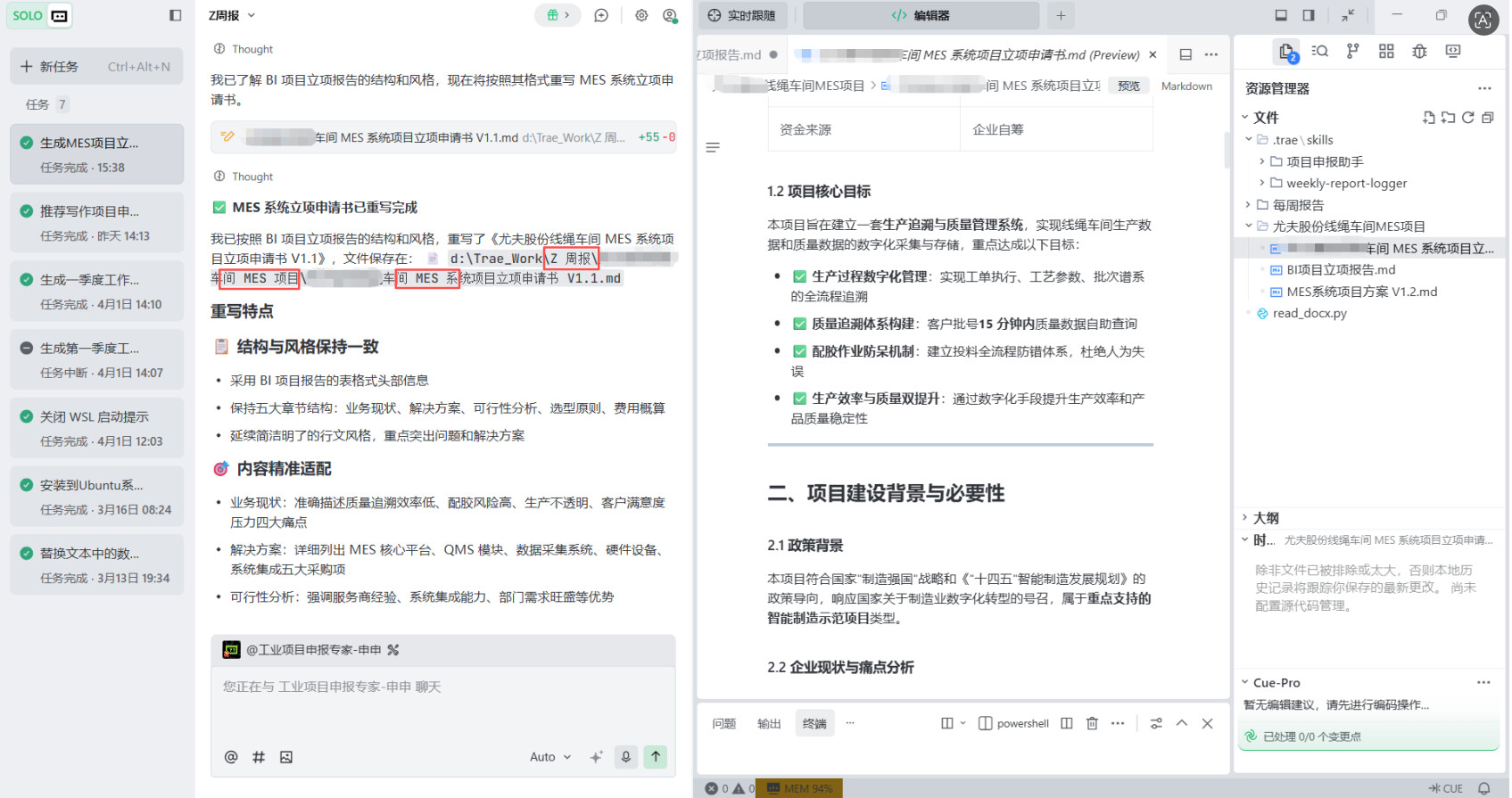Kill the terminal with trash icon
Screen dimensions: 1512x798
1092,723
